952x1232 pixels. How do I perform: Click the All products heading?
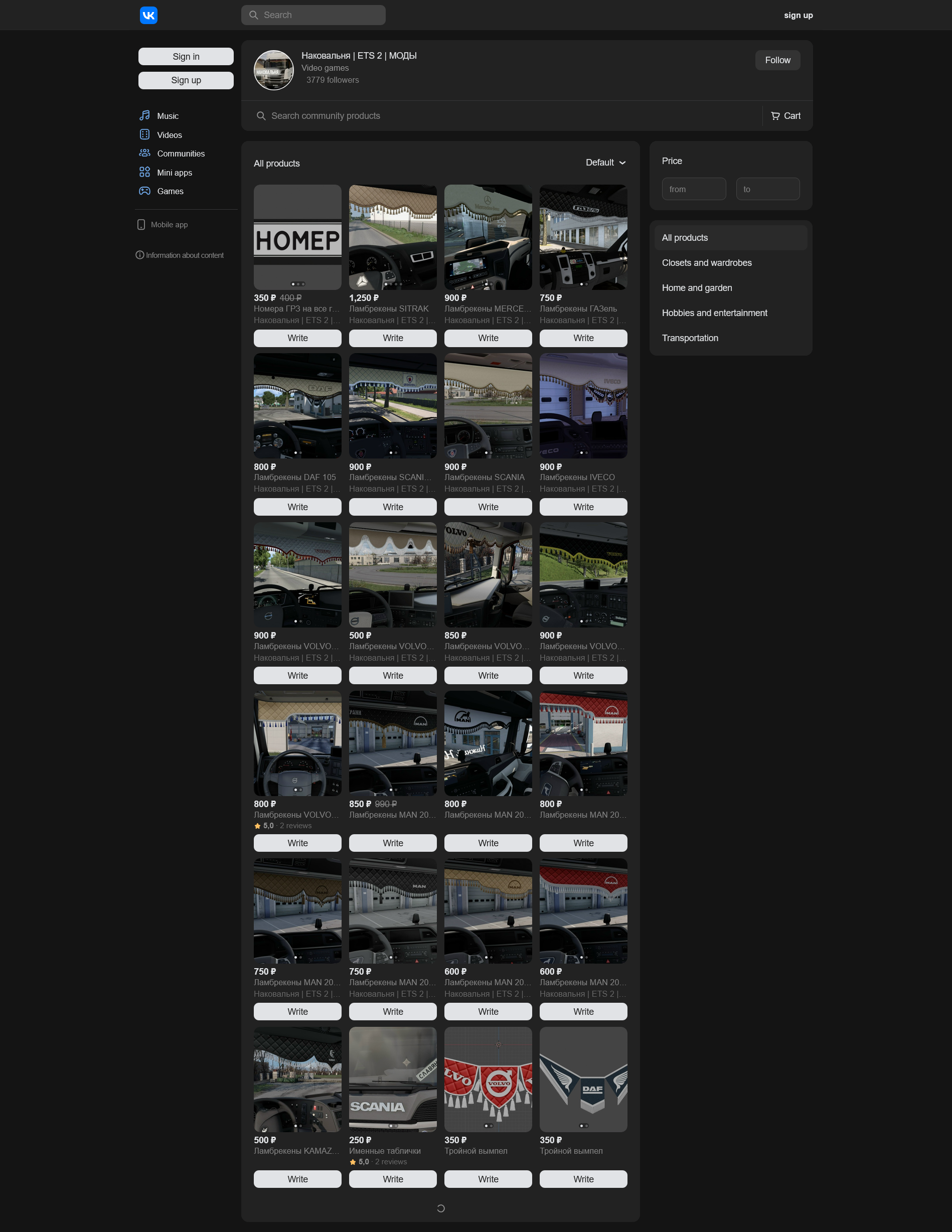(x=276, y=164)
